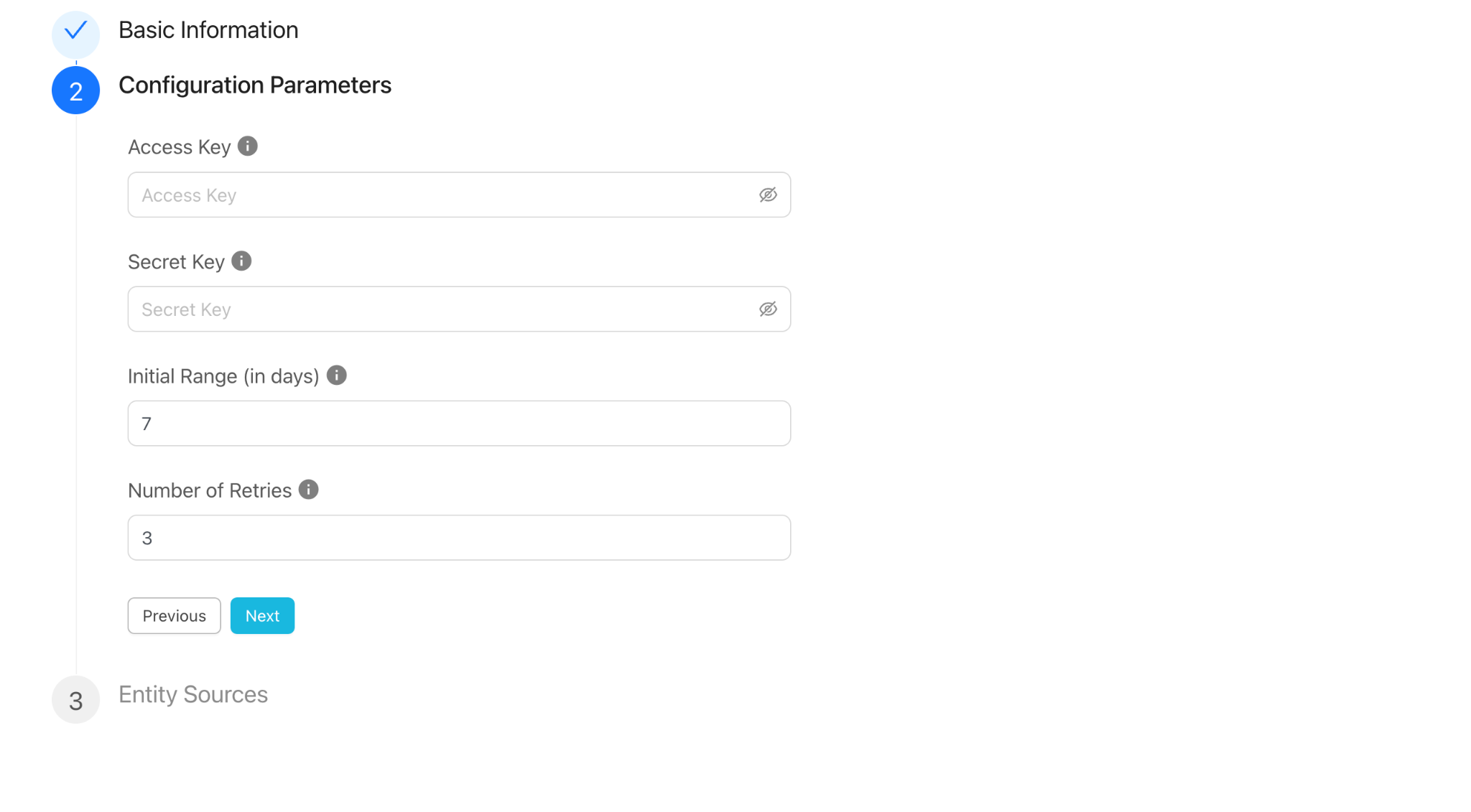This screenshot has height=812, width=1471.
Task: Click into the Secret Key input field
Action: coord(459,309)
